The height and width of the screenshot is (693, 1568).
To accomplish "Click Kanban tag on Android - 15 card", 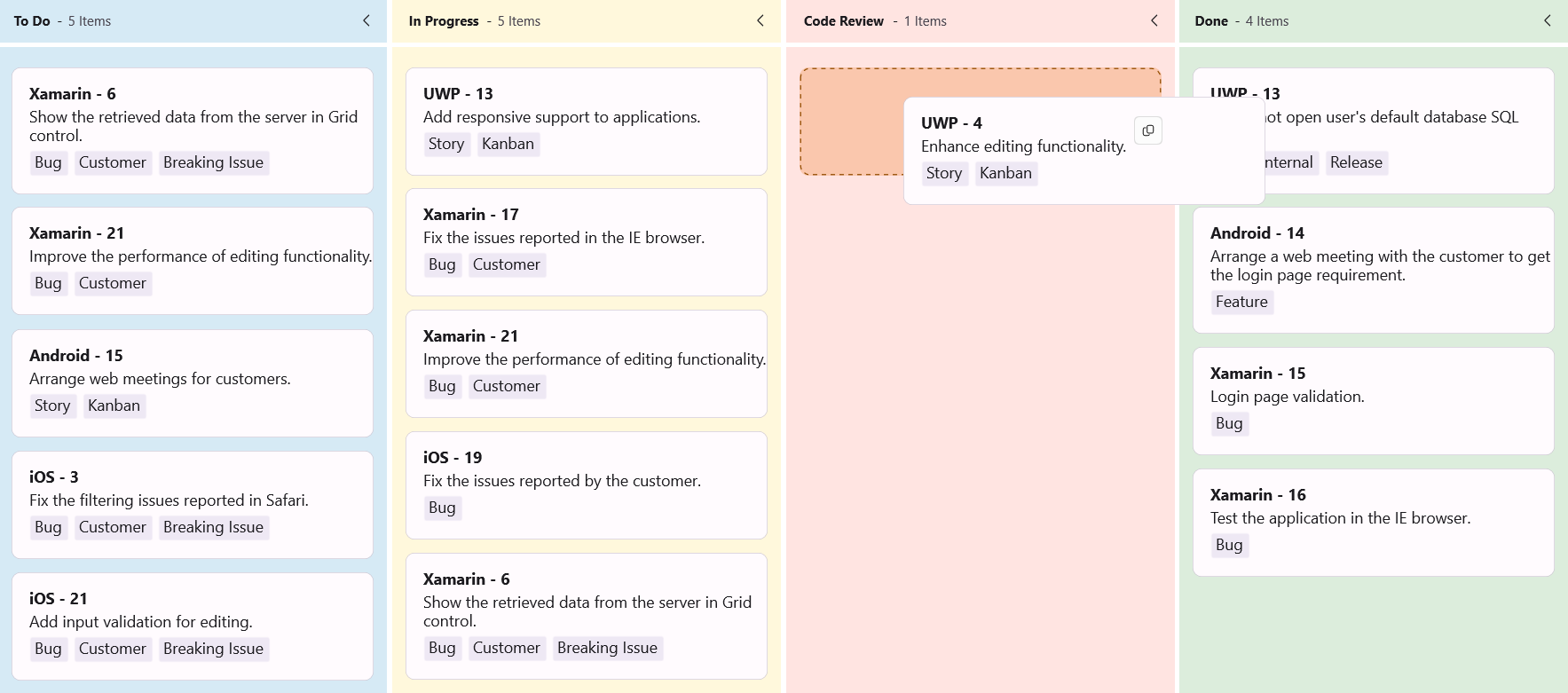I will tap(114, 406).
